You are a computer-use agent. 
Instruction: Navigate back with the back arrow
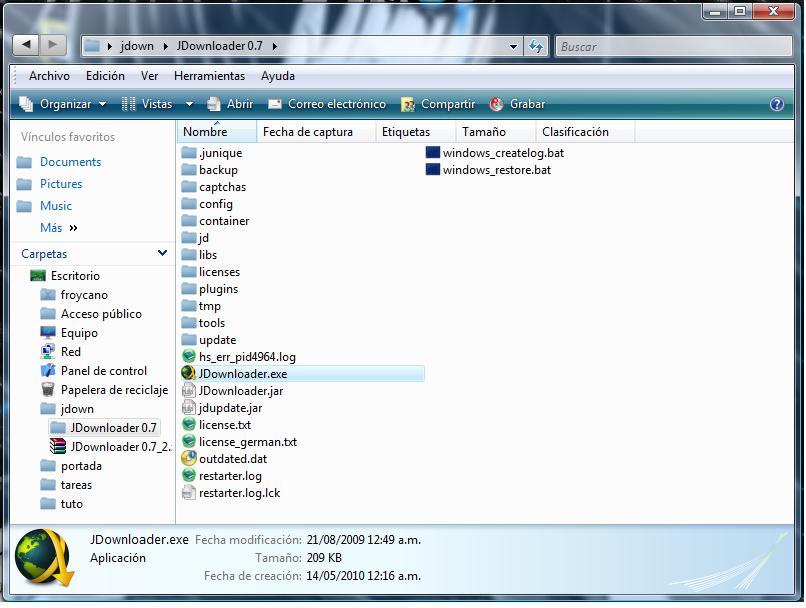tap(24, 45)
